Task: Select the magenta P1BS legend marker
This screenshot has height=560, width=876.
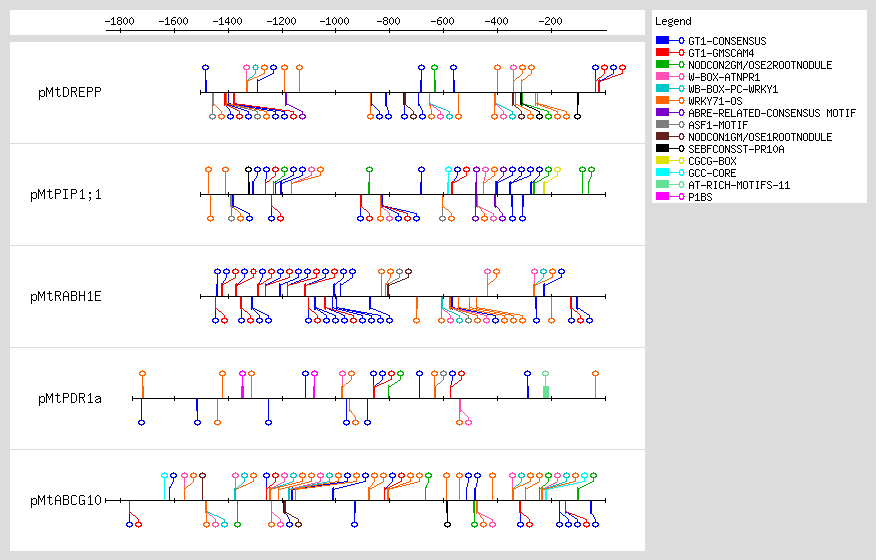Action: 668,197
